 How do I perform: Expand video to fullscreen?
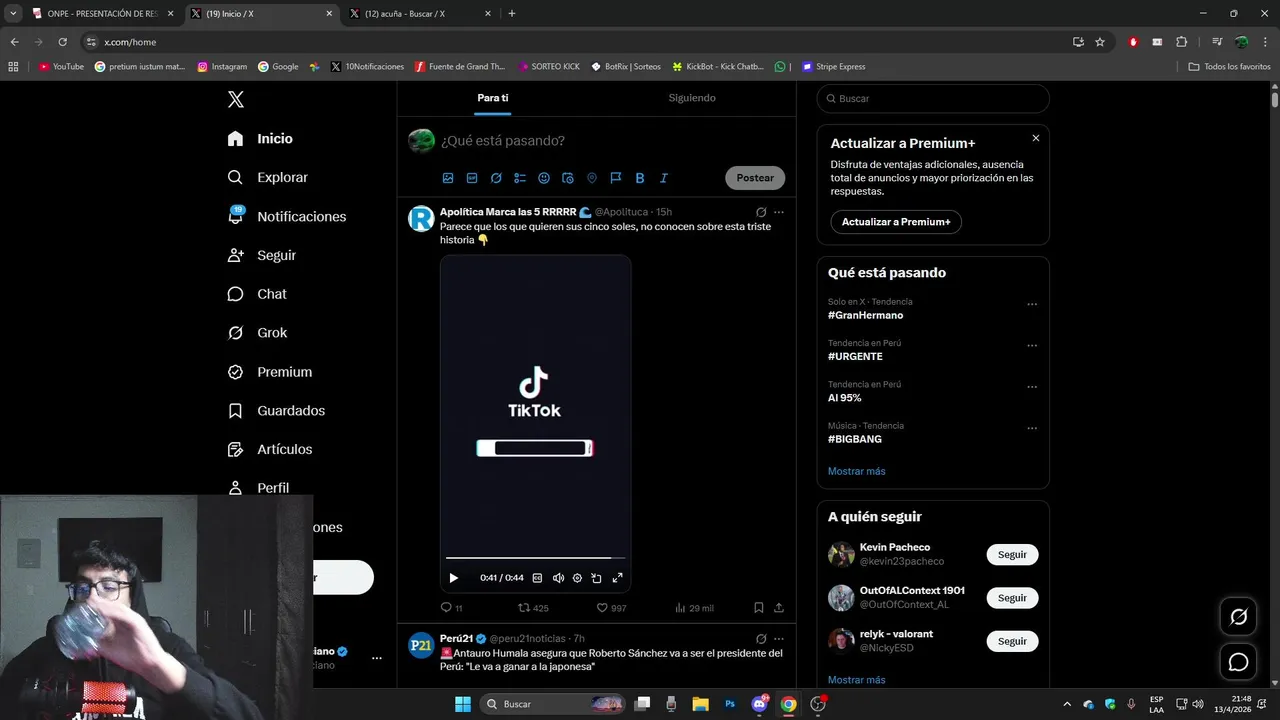[x=617, y=578]
